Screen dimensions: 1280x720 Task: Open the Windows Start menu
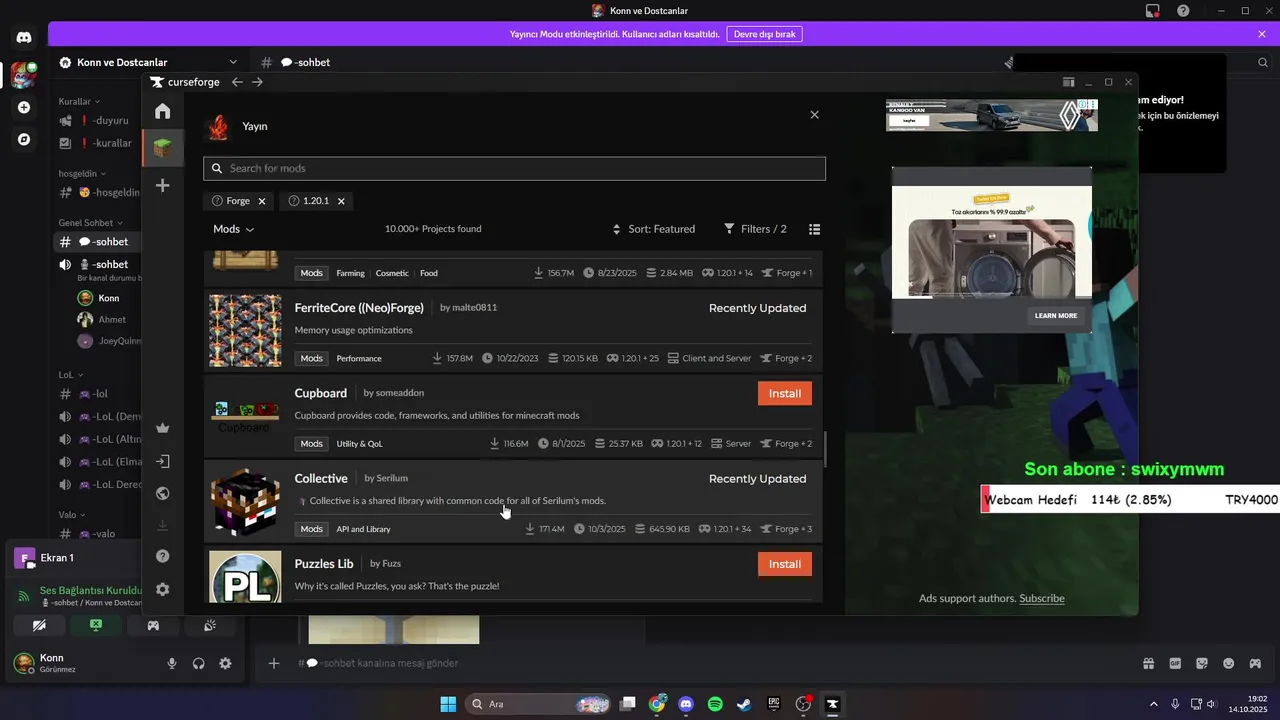point(448,704)
